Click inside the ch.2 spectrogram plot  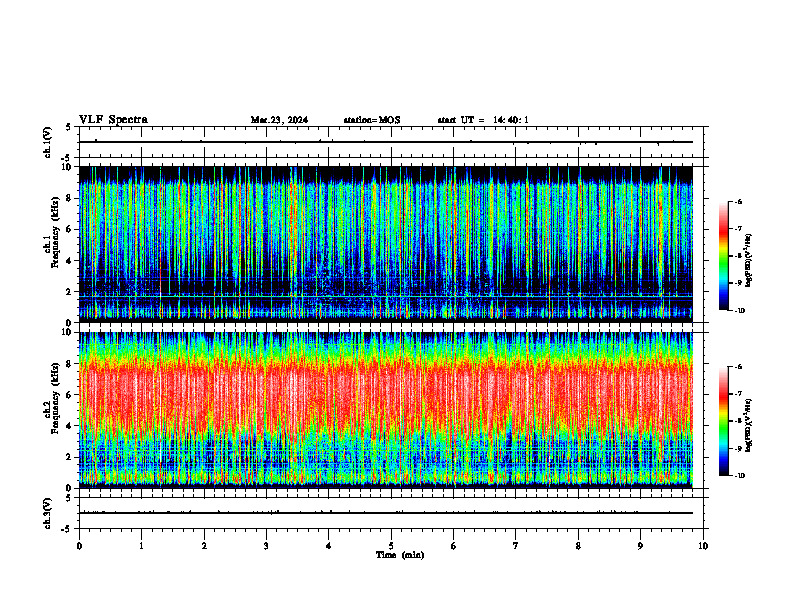click(x=386, y=410)
